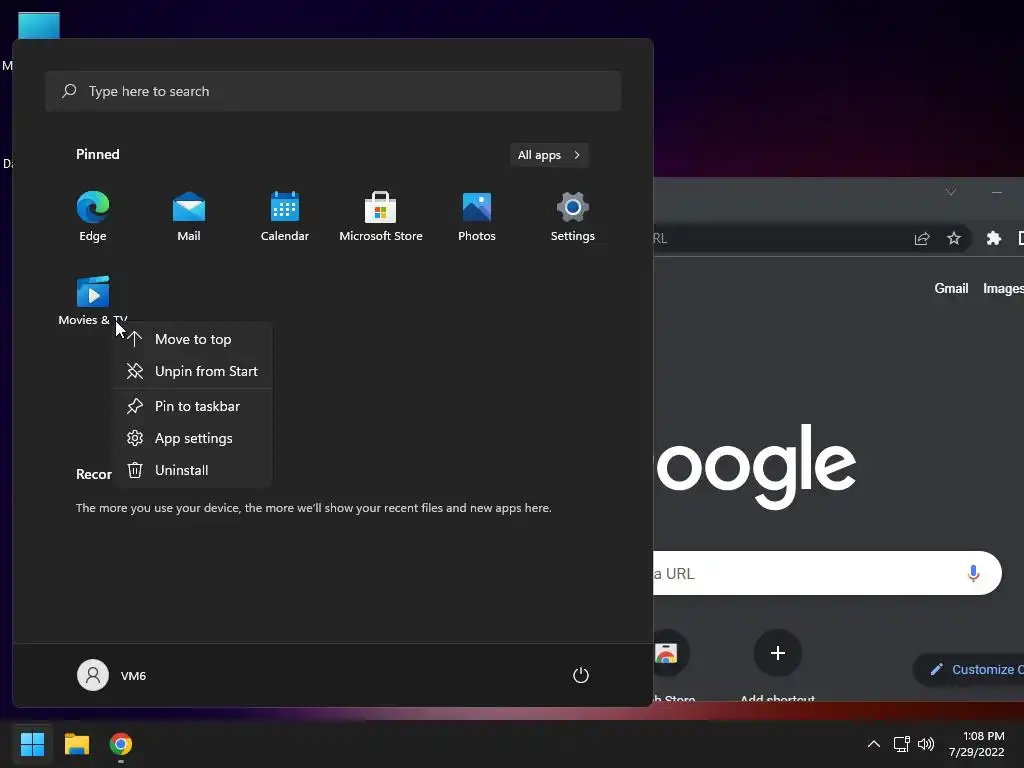Open the Gmail link on Google page

coord(952,289)
